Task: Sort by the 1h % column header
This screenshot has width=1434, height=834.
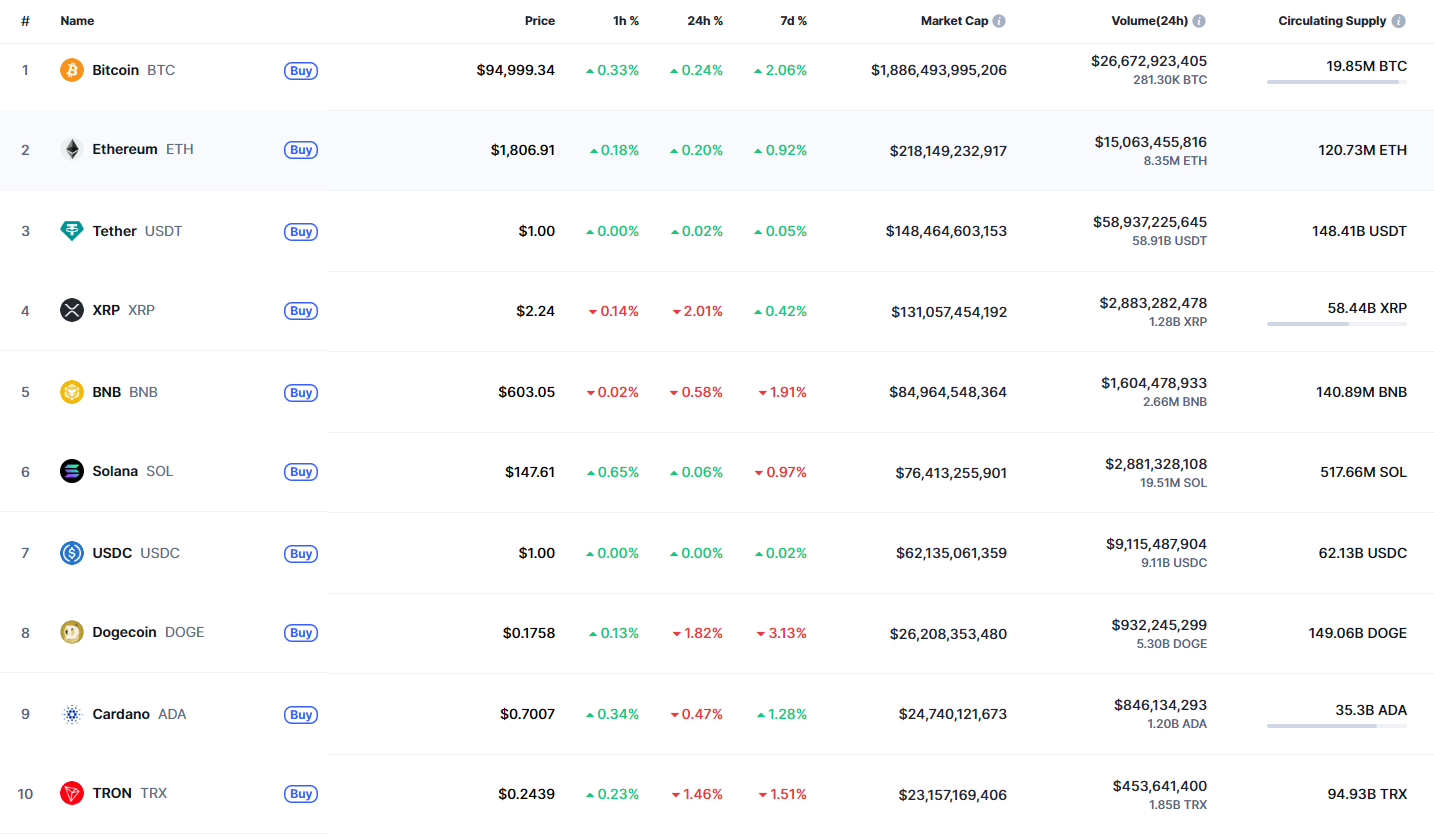Action: tap(626, 21)
